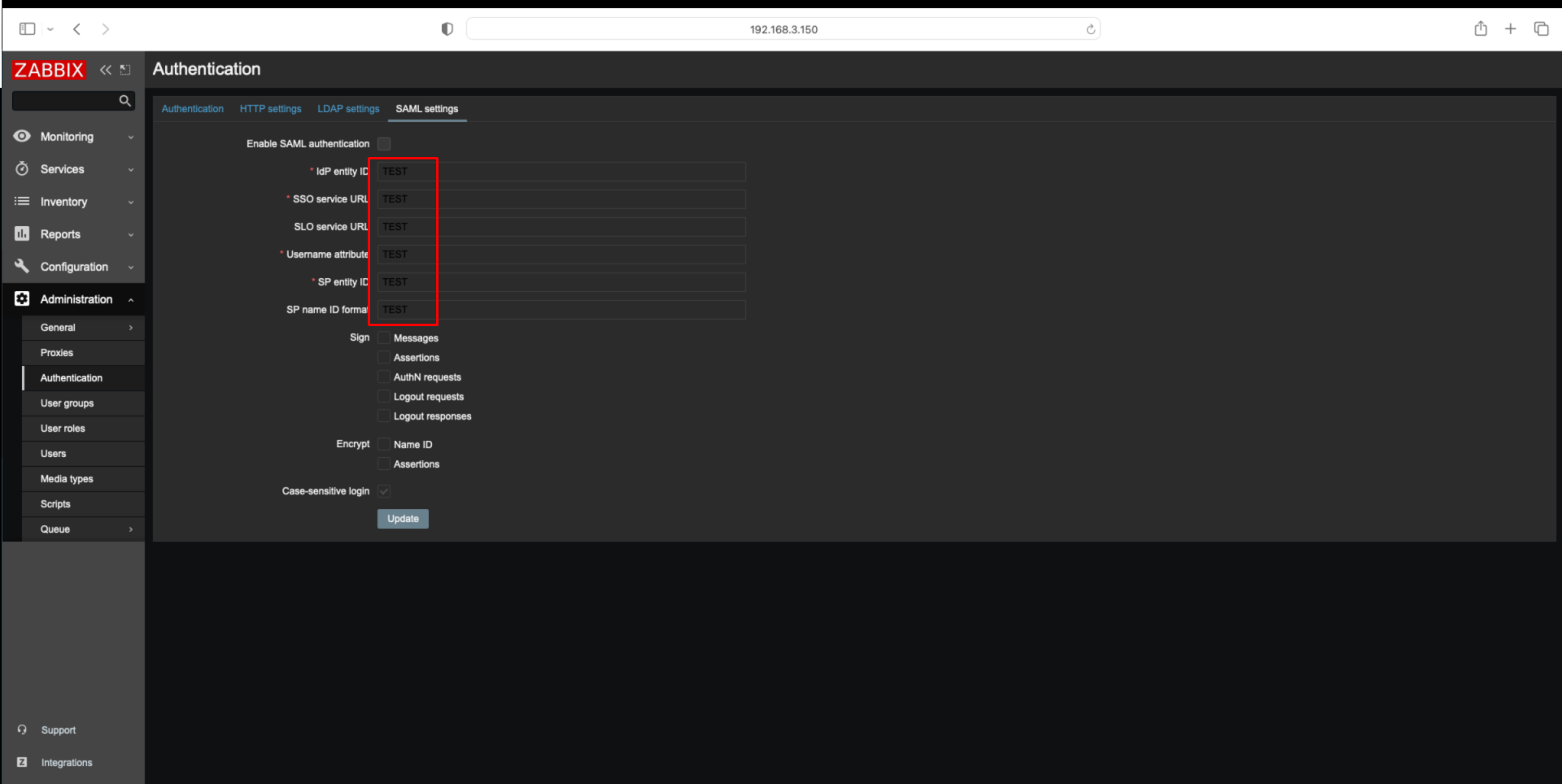Click the SSO service URL field
This screenshot has width=1562, height=784.
point(561,199)
